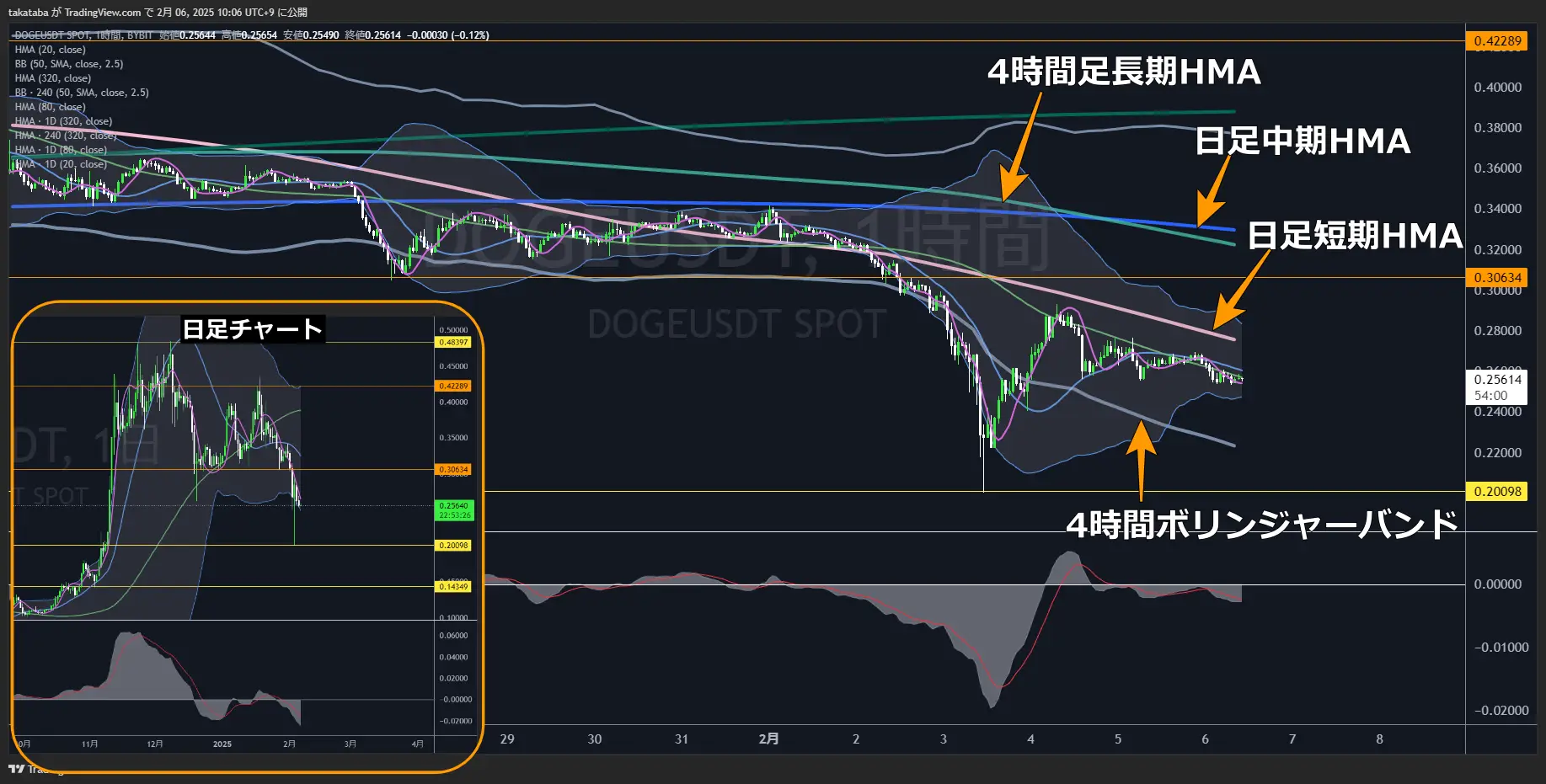This screenshot has height=784, width=1546.
Task: Click the 0.20098 label in the inset daily chart
Action: click(x=453, y=546)
